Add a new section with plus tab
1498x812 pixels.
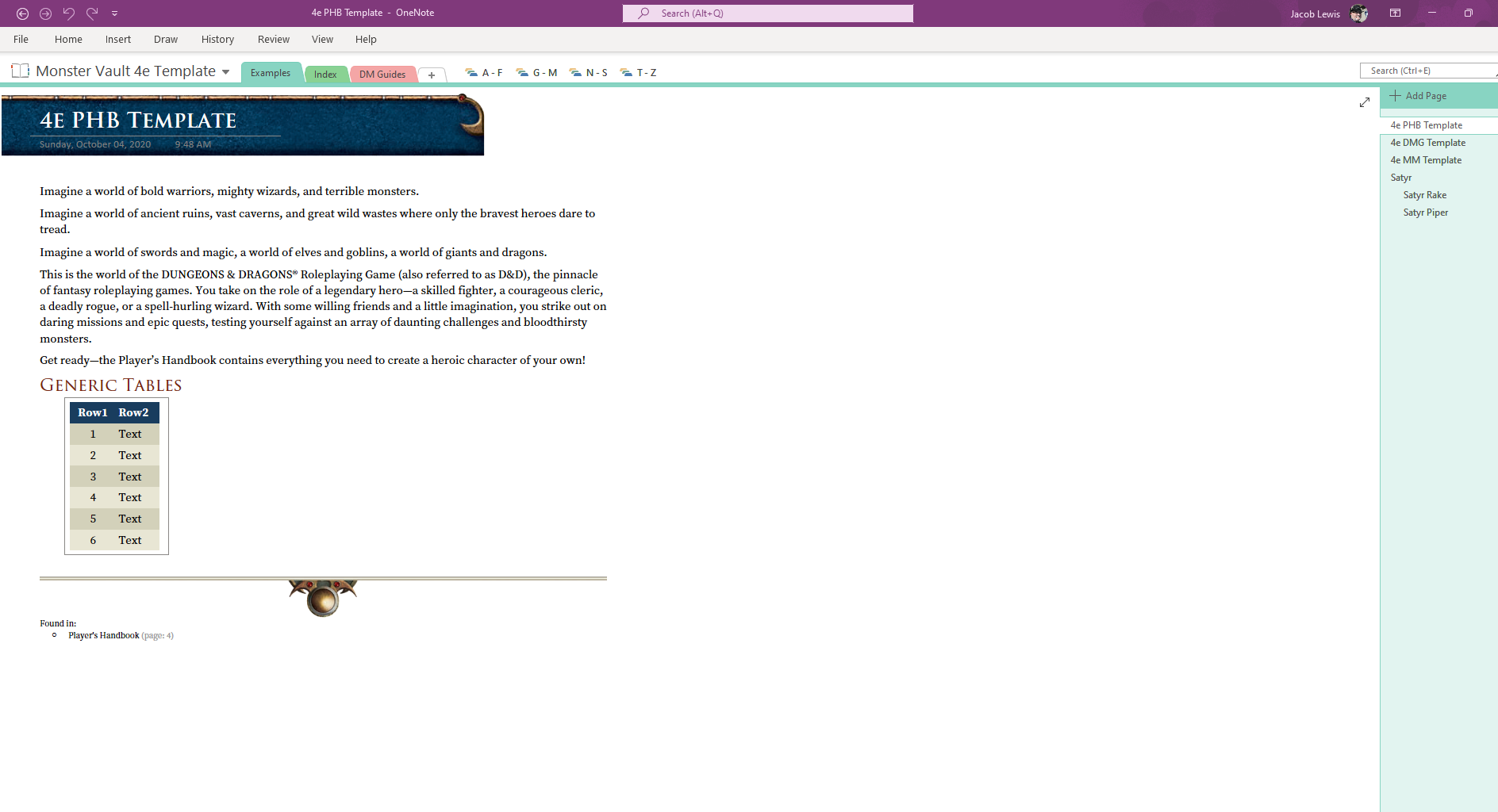432,75
